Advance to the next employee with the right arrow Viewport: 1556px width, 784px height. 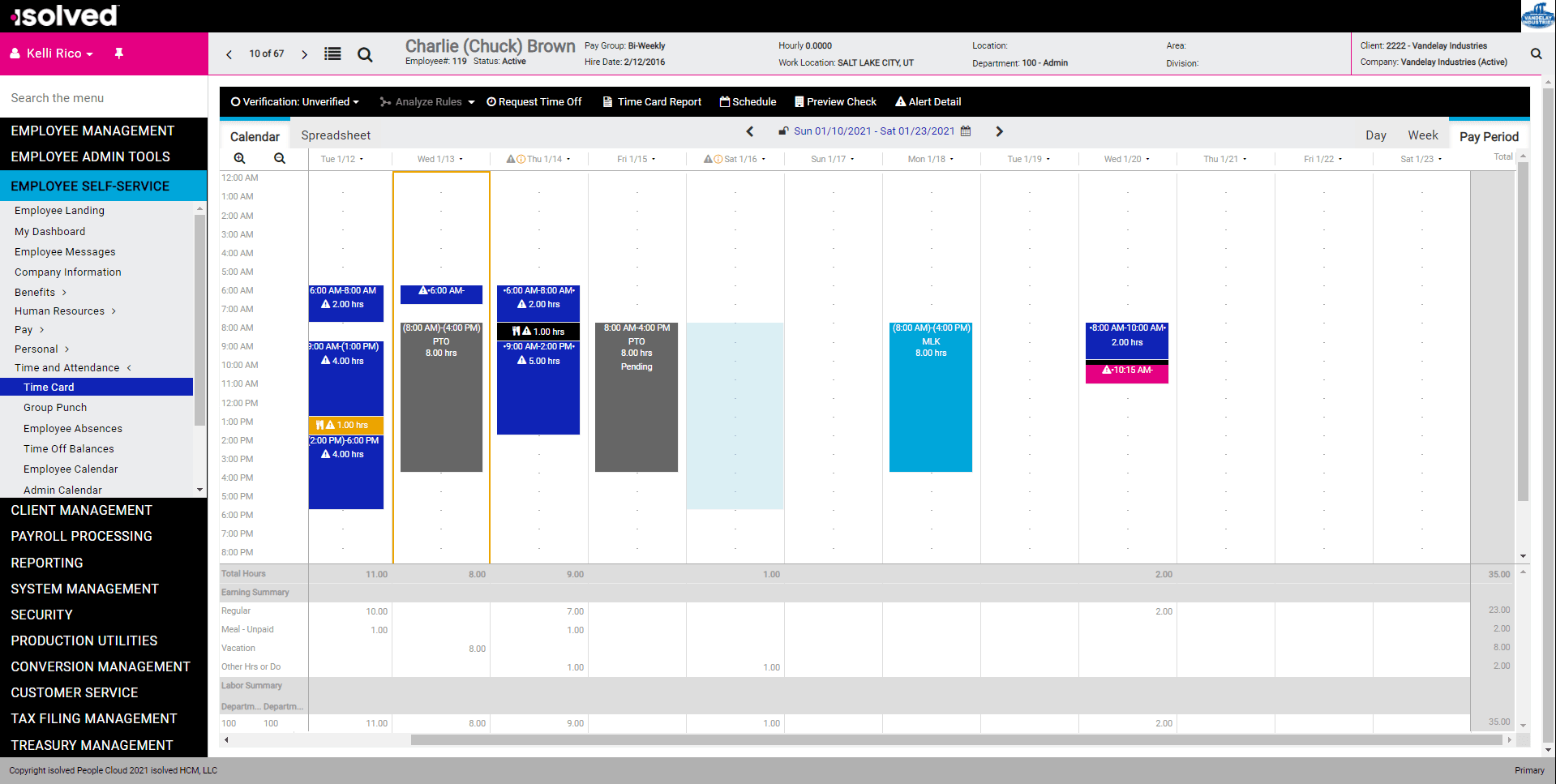[304, 54]
